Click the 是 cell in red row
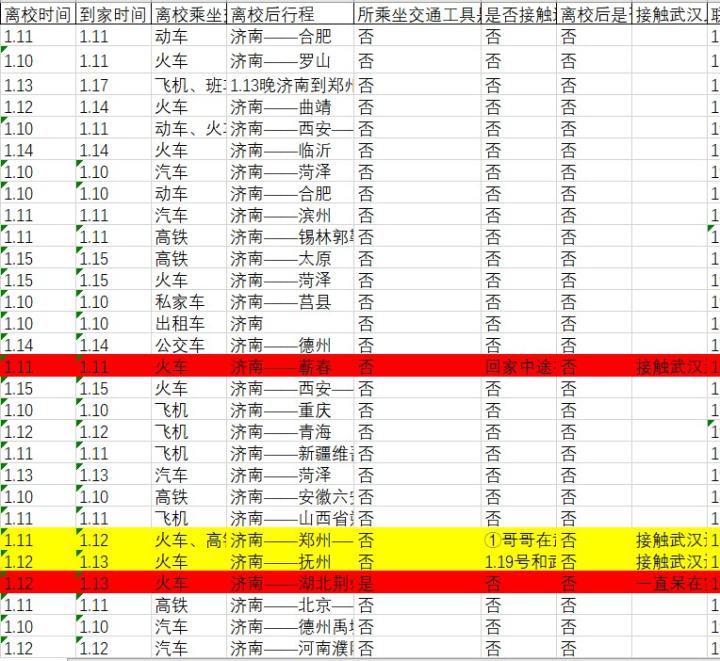Image resolution: width=720 pixels, height=661 pixels. click(417, 583)
